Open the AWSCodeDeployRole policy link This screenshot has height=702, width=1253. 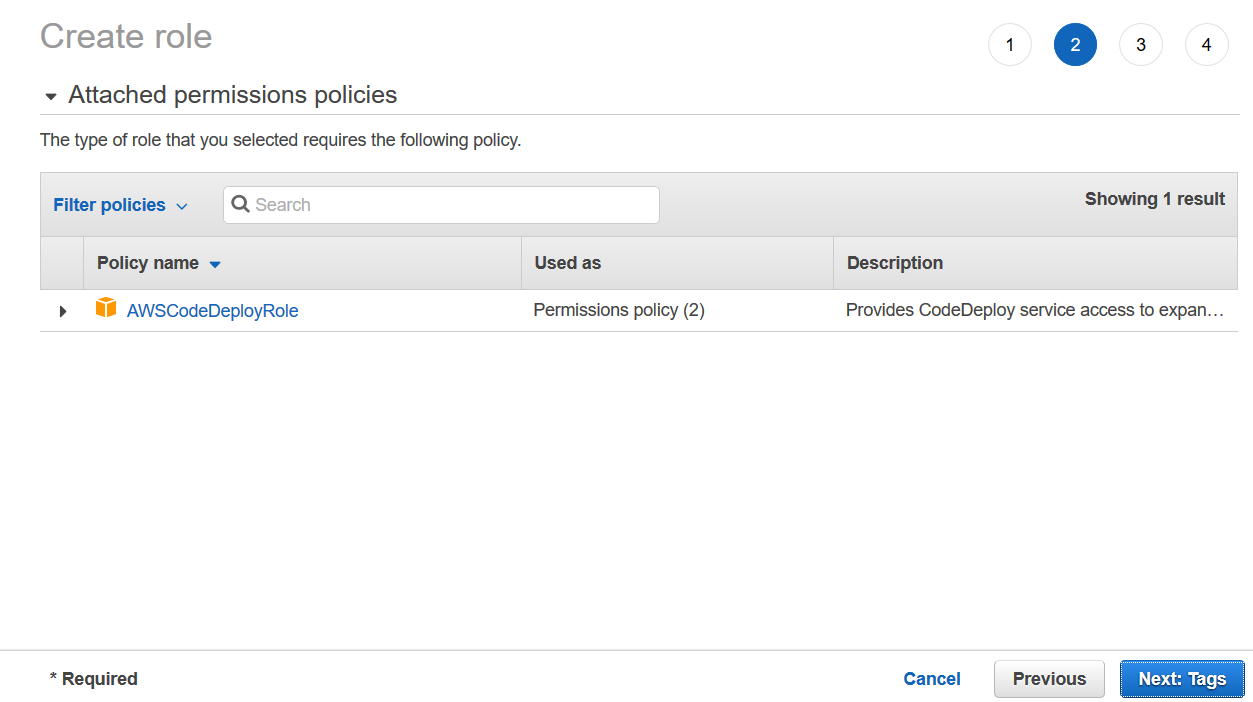tap(212, 311)
